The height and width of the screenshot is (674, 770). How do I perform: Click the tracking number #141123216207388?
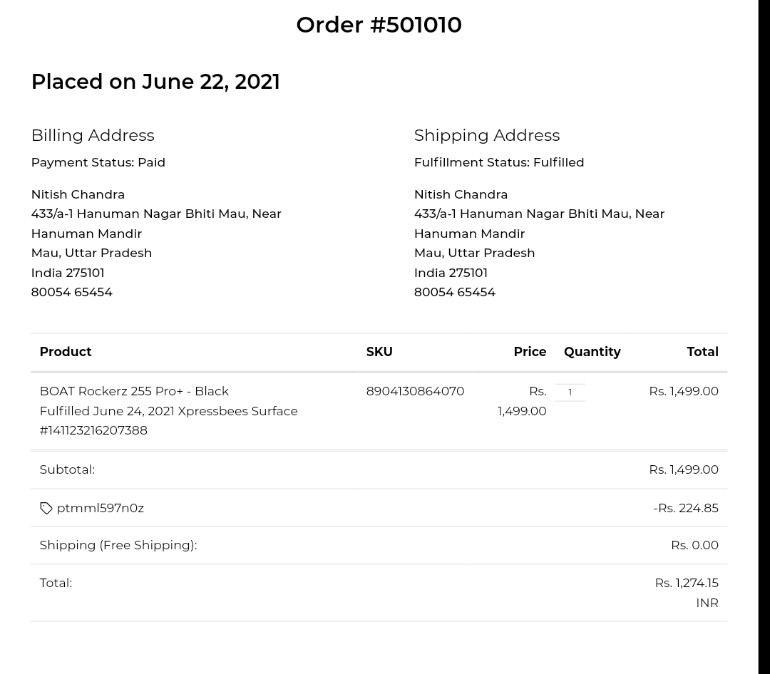coord(93,430)
